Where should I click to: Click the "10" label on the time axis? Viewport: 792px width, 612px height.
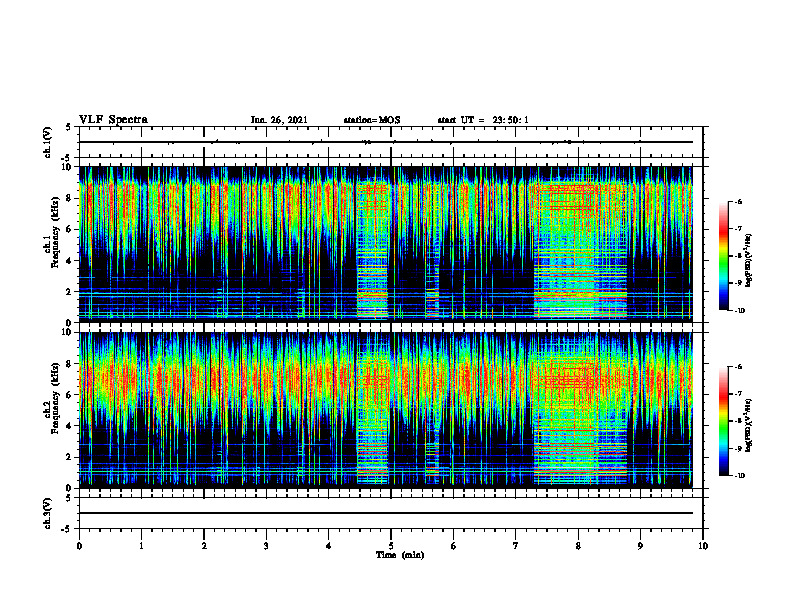pyautogui.click(x=703, y=546)
